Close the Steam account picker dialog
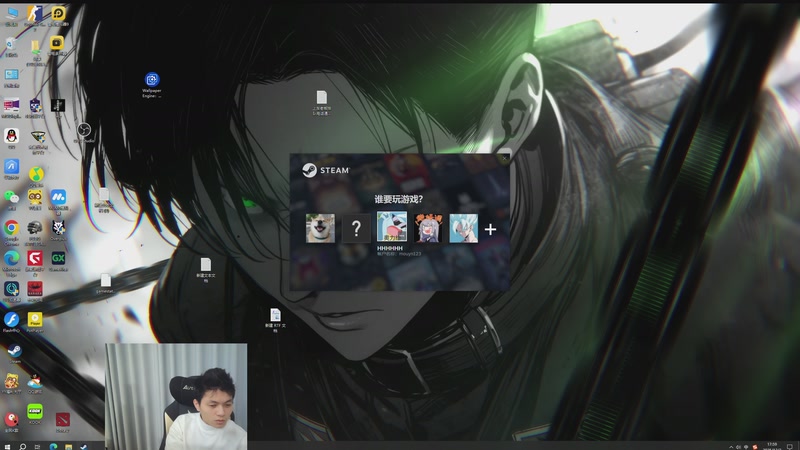The image size is (800, 450). [x=504, y=159]
